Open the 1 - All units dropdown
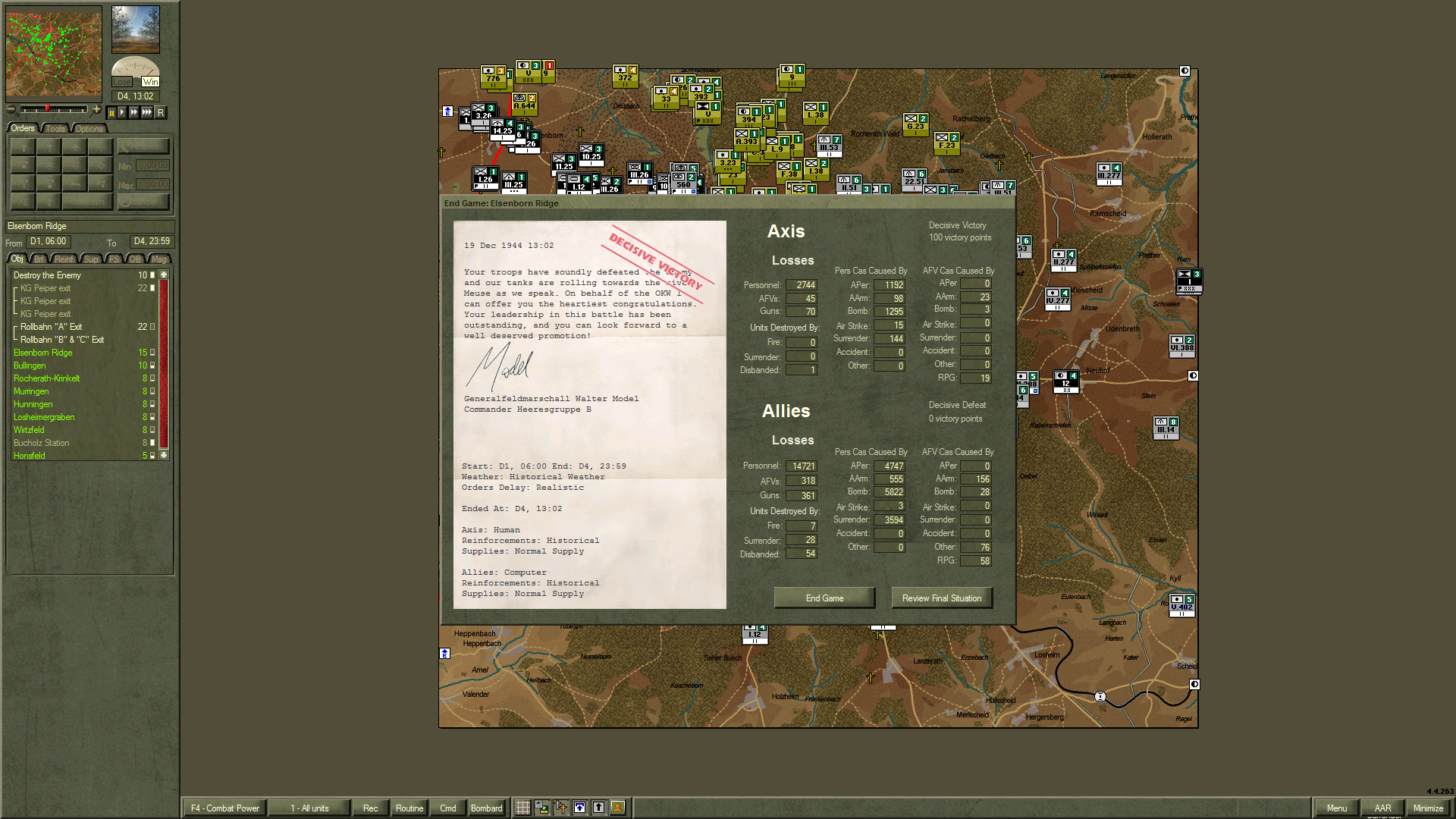Screen dimensions: 1456x819 [x=309, y=808]
